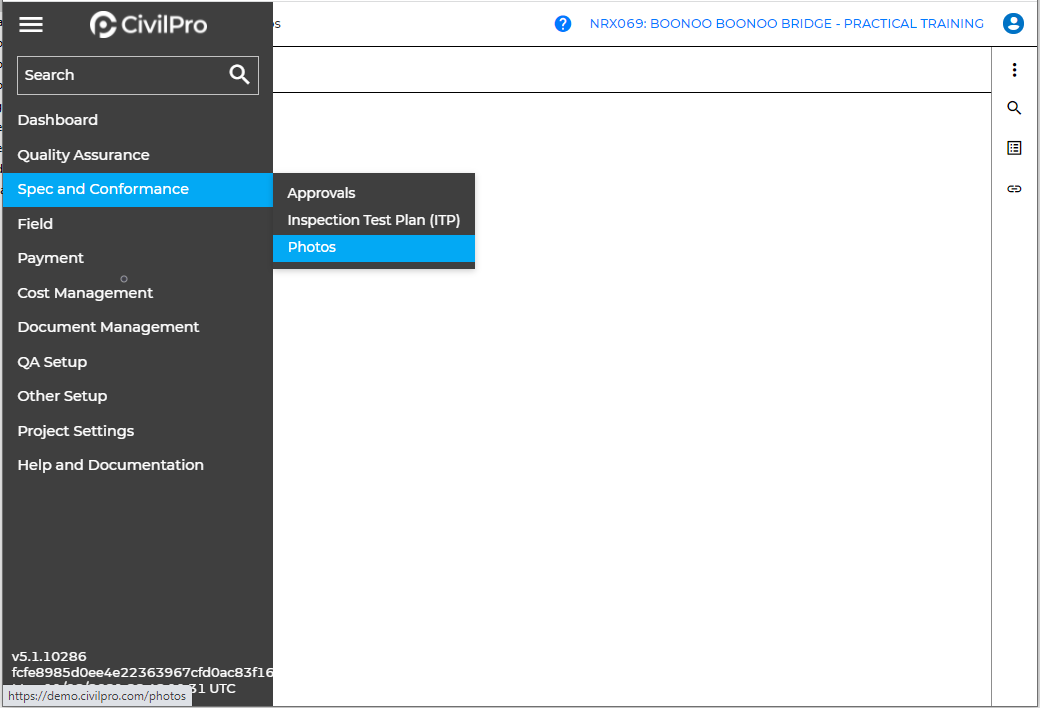Open Approvals in the submenu

[x=321, y=193]
